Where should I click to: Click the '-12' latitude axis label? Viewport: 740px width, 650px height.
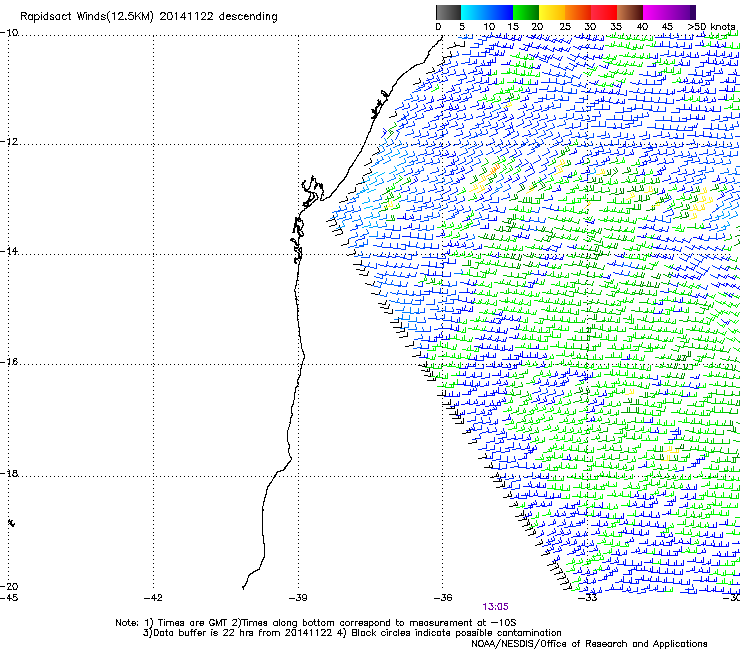(9, 142)
